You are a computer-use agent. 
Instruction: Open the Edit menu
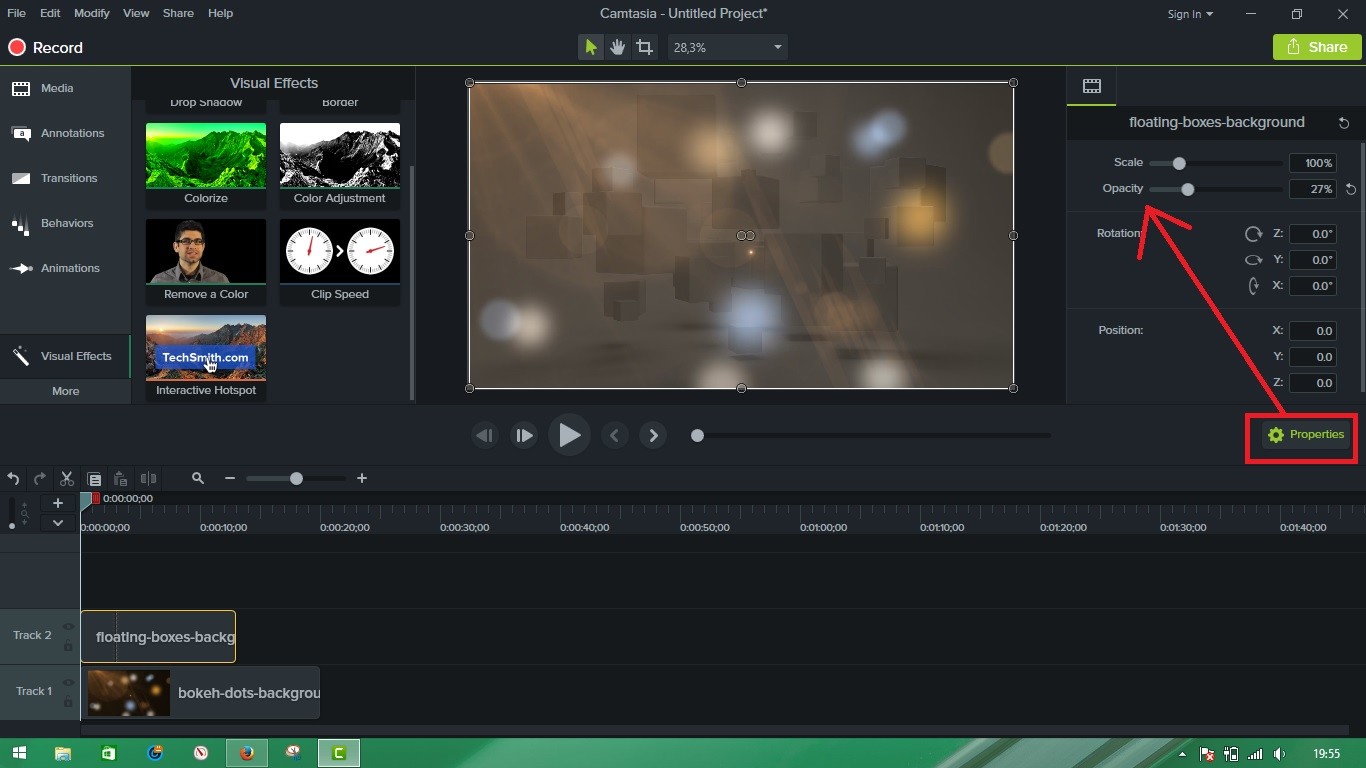tap(50, 13)
